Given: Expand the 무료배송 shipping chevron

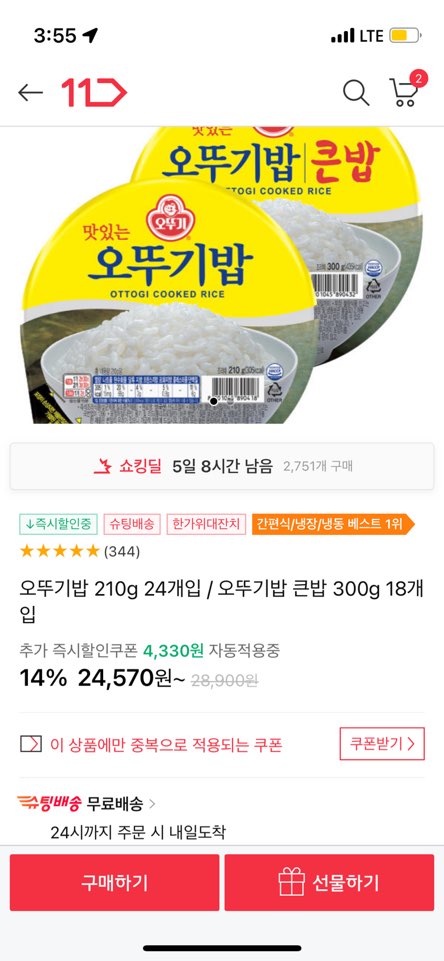Looking at the screenshot, I should [x=152, y=803].
